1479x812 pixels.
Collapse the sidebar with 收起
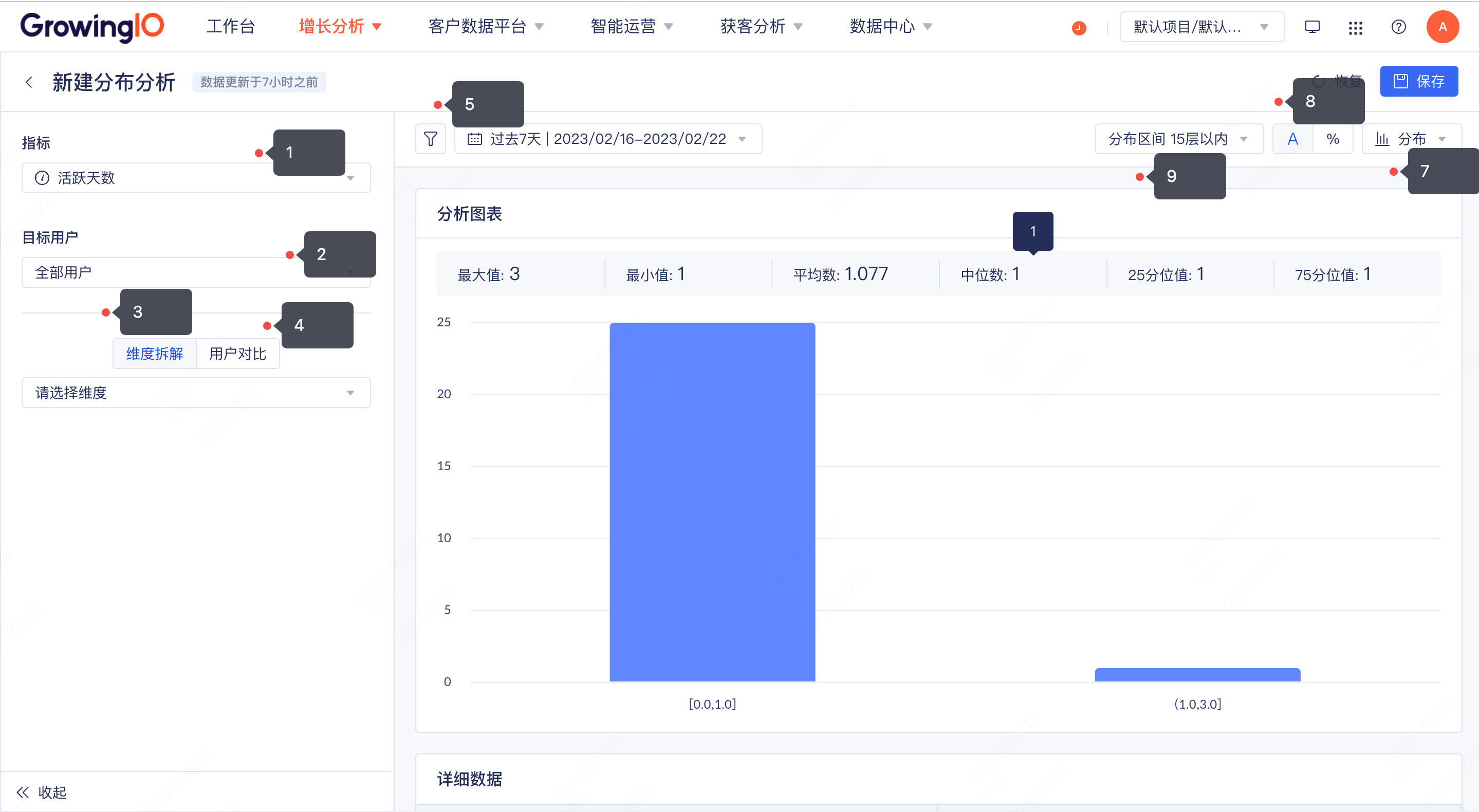[41, 792]
